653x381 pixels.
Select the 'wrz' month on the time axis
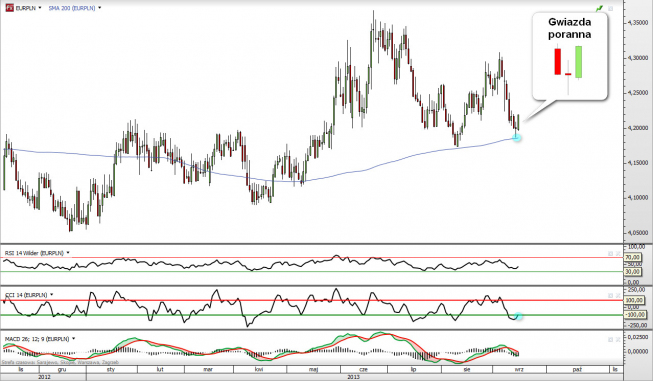(x=519, y=369)
